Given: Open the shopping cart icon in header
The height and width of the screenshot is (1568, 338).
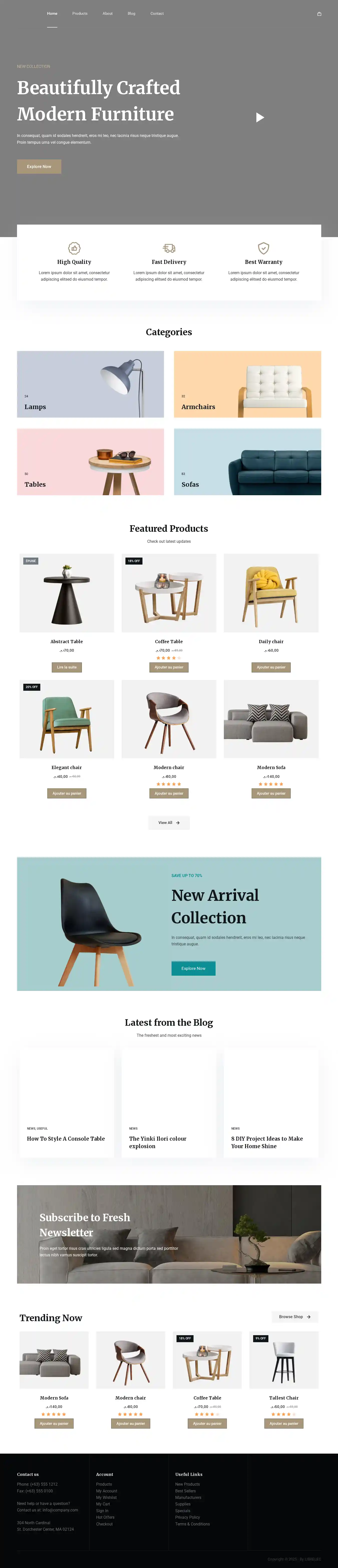Looking at the screenshot, I should pyautogui.click(x=319, y=13).
